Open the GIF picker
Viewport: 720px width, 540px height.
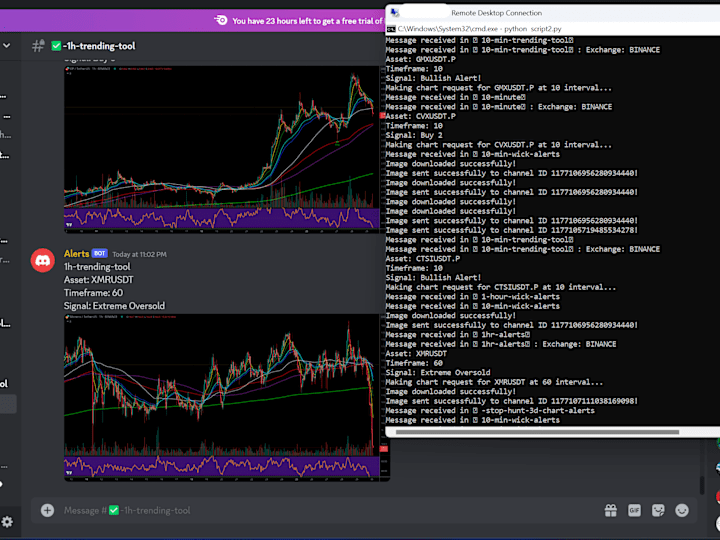634,510
